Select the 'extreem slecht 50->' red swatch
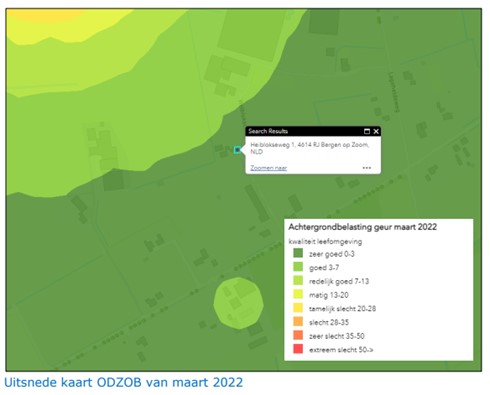 pyautogui.click(x=298, y=349)
